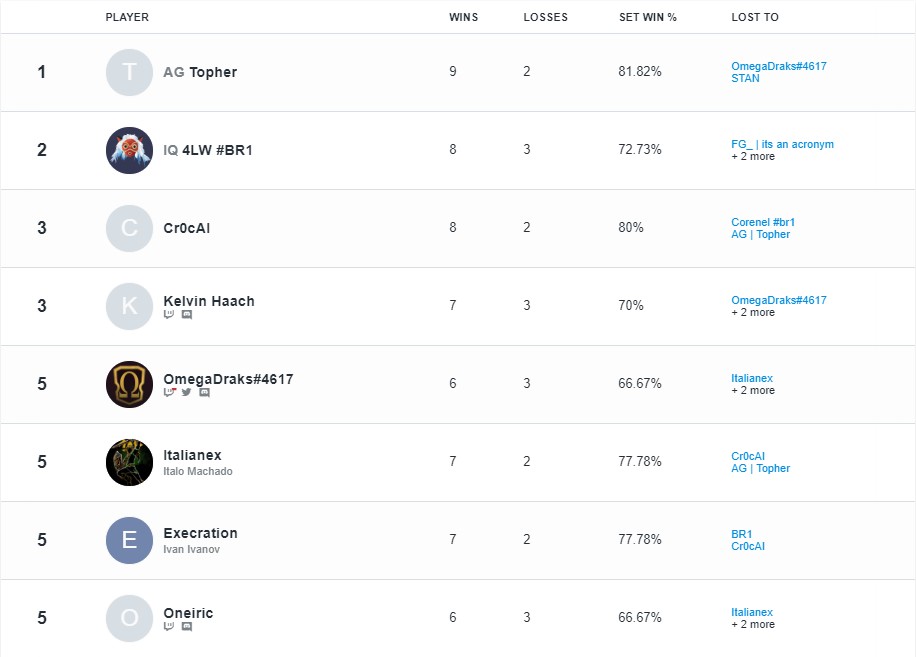Expand '+ 2 more' losses for IQ 4LW #BR1
Image resolution: width=916 pixels, height=657 pixels.
coord(752,156)
